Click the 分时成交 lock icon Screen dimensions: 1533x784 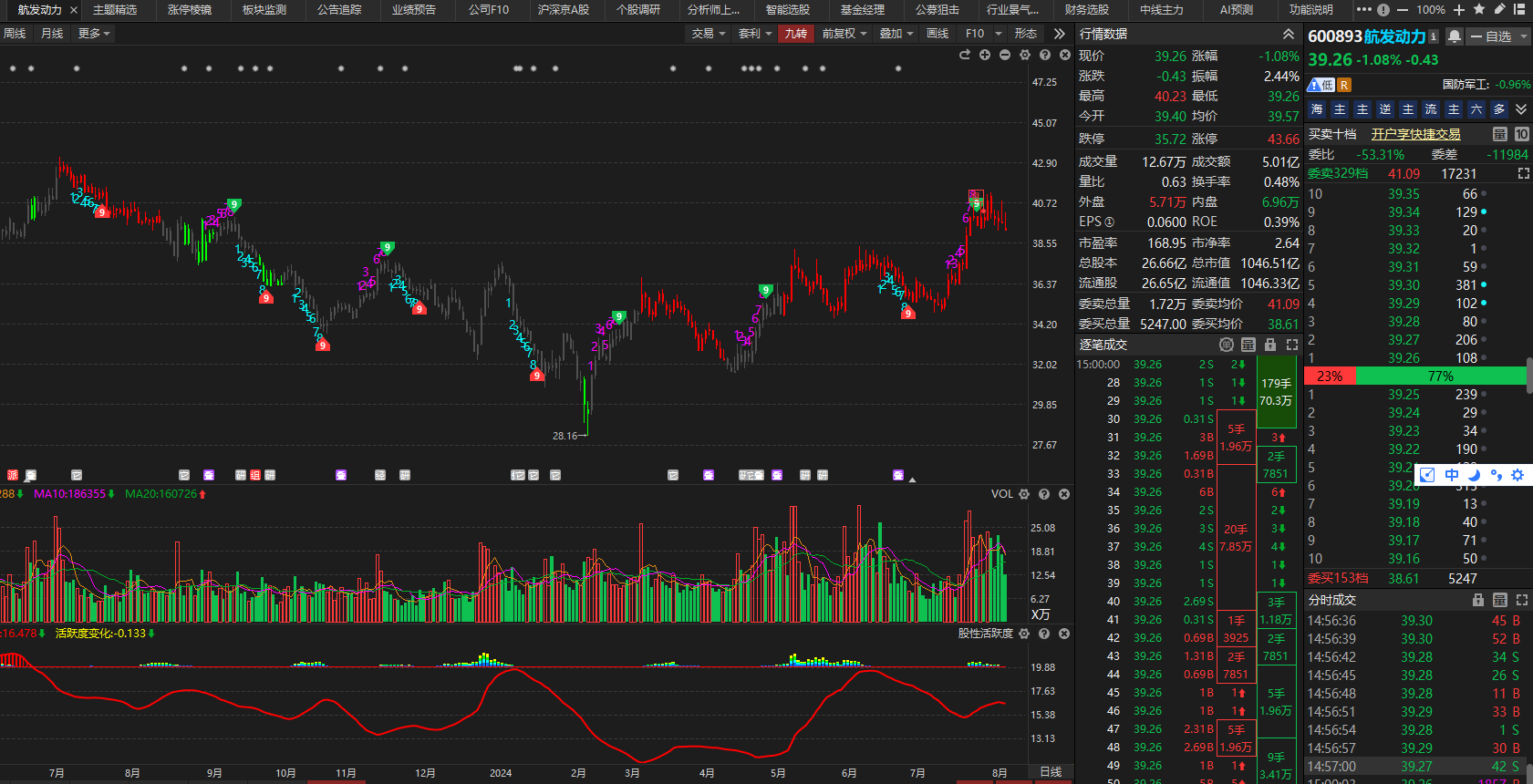pyautogui.click(x=1478, y=600)
